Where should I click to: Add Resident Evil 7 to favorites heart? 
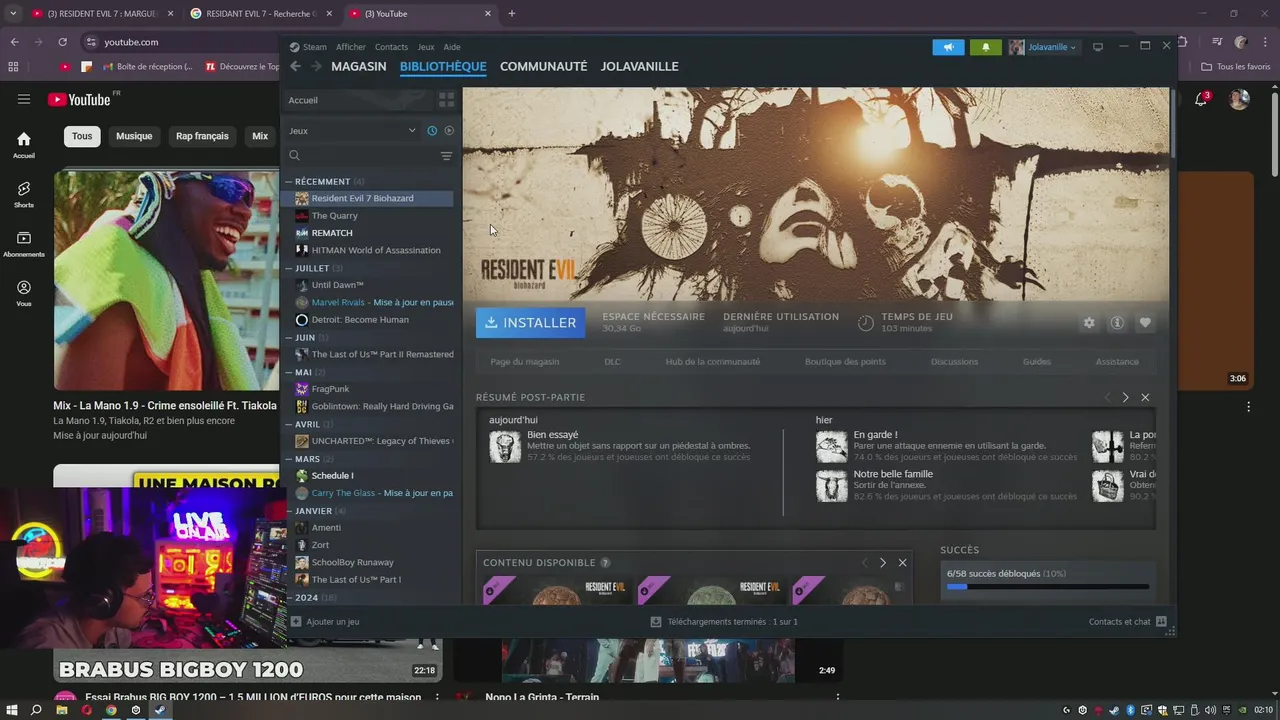tap(1145, 323)
